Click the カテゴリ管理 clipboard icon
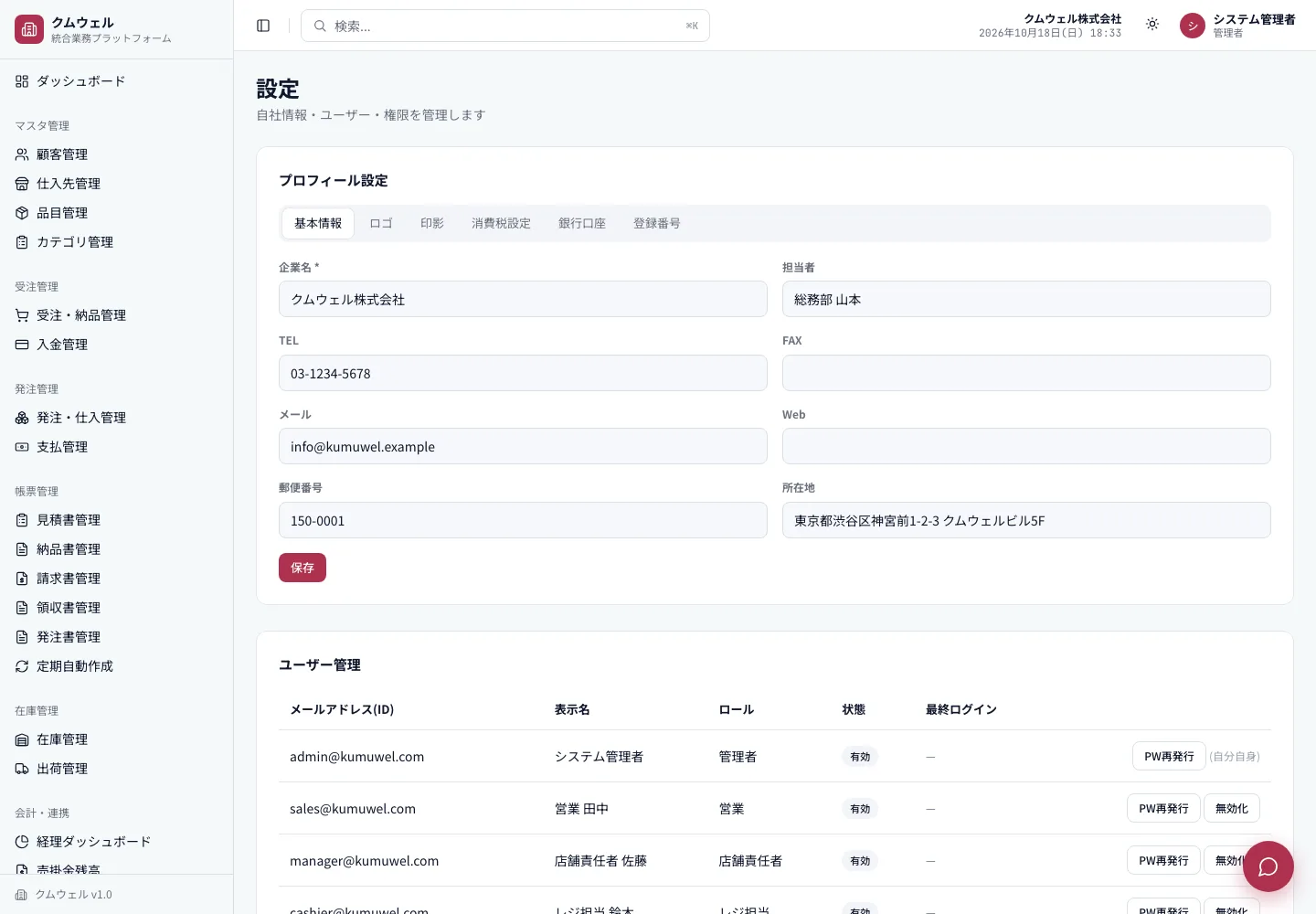Screen dimensions: 1316x914 22,242
